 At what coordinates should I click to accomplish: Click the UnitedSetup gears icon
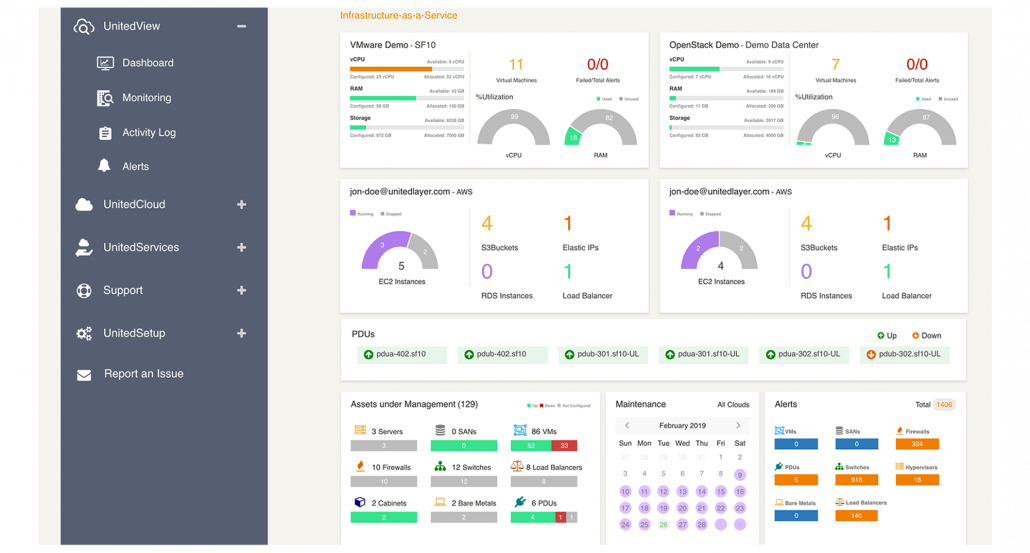(x=84, y=334)
